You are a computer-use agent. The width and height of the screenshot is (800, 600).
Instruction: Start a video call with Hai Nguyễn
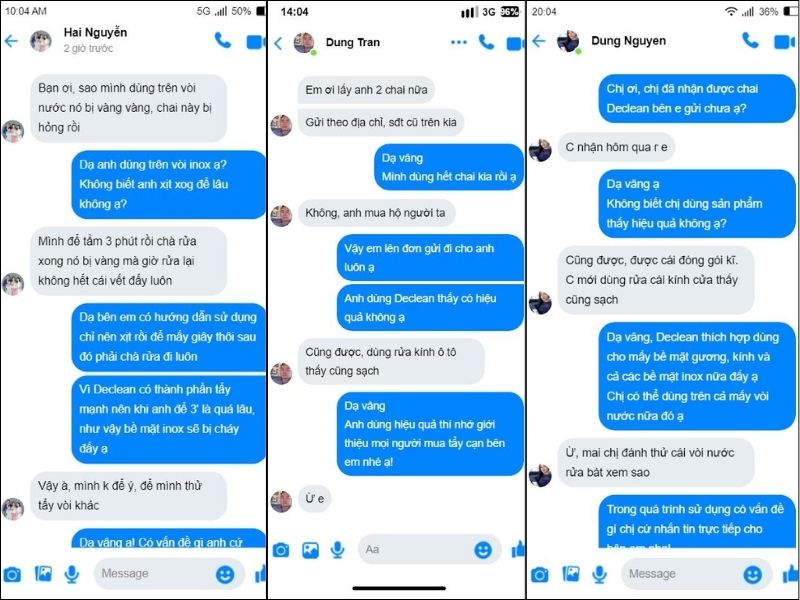[x=256, y=42]
